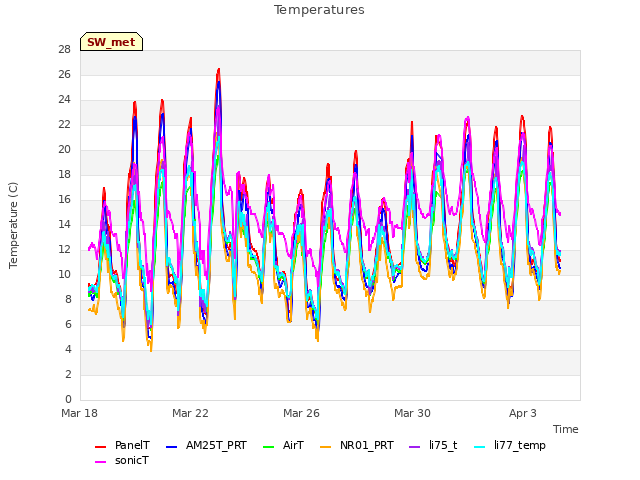Click the Temperature (C) axis label
The image size is (640, 480).
tap(13, 225)
